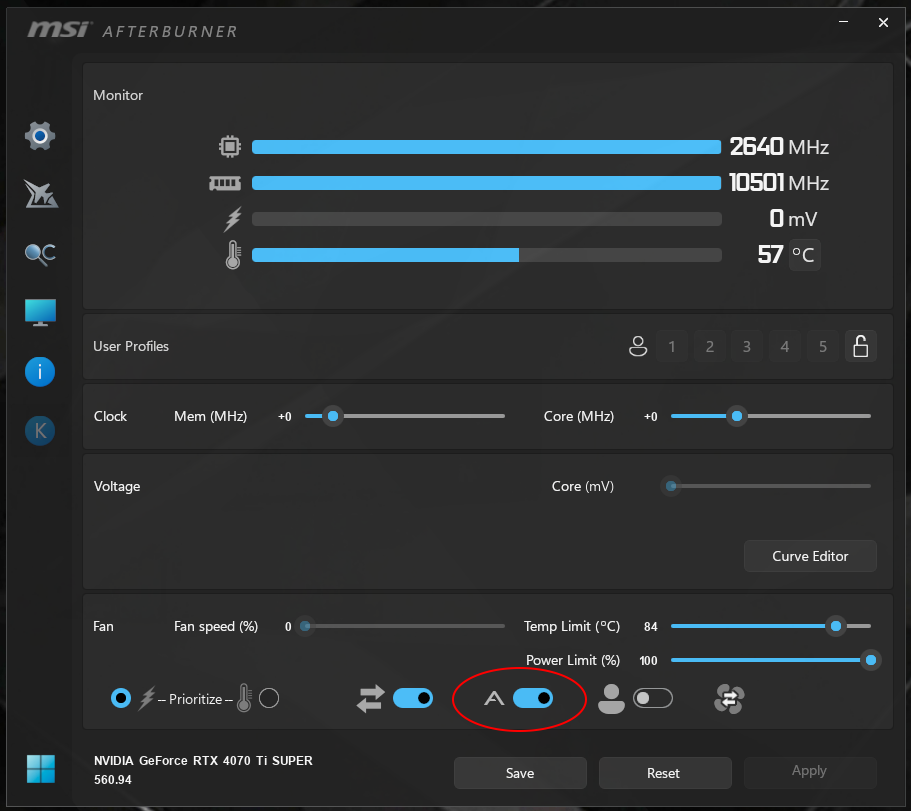The image size is (911, 811).
Task: Close the Afterburner window
Action: [883, 22]
